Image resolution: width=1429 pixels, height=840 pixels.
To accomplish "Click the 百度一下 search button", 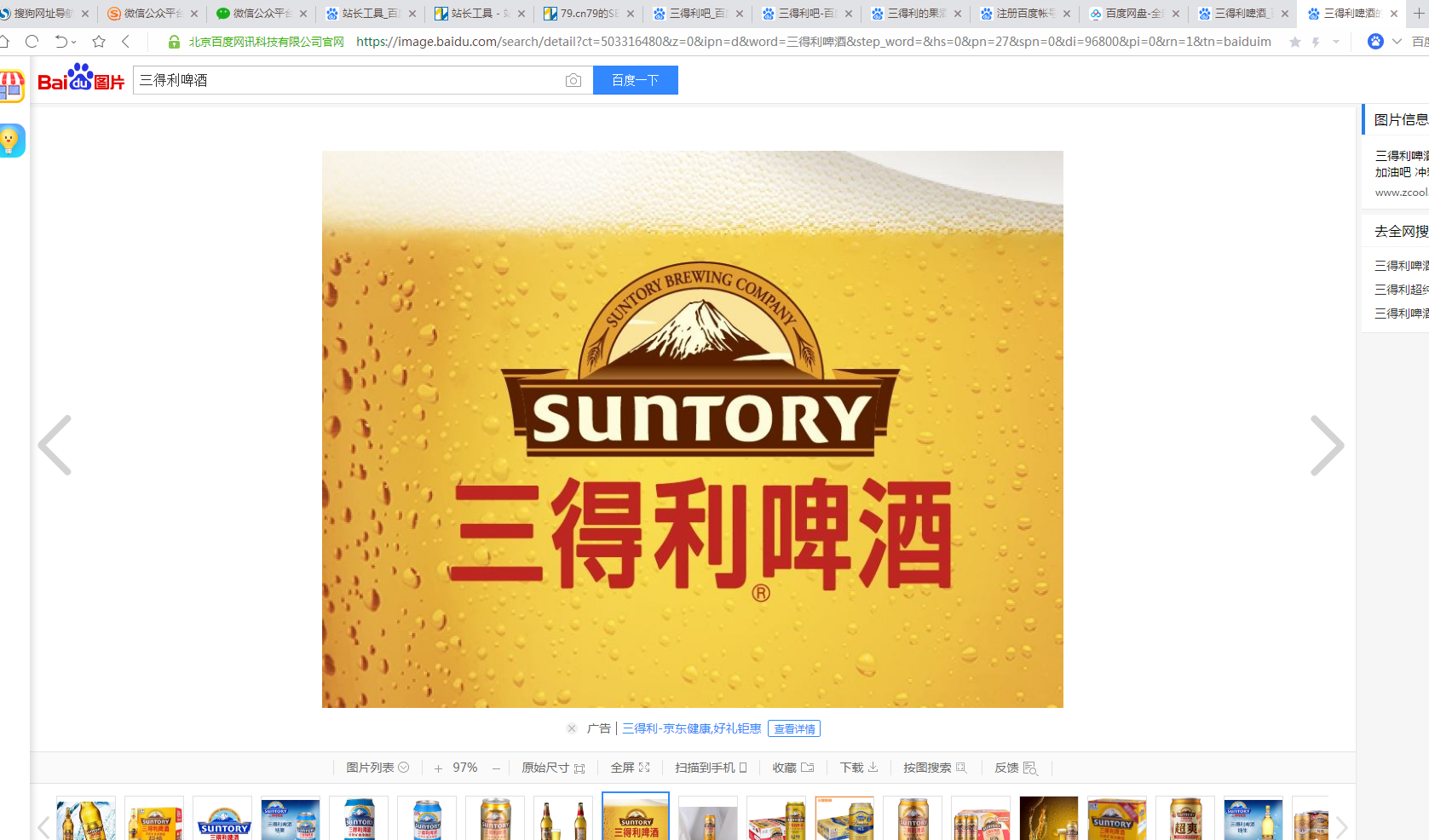I will pyautogui.click(x=635, y=80).
